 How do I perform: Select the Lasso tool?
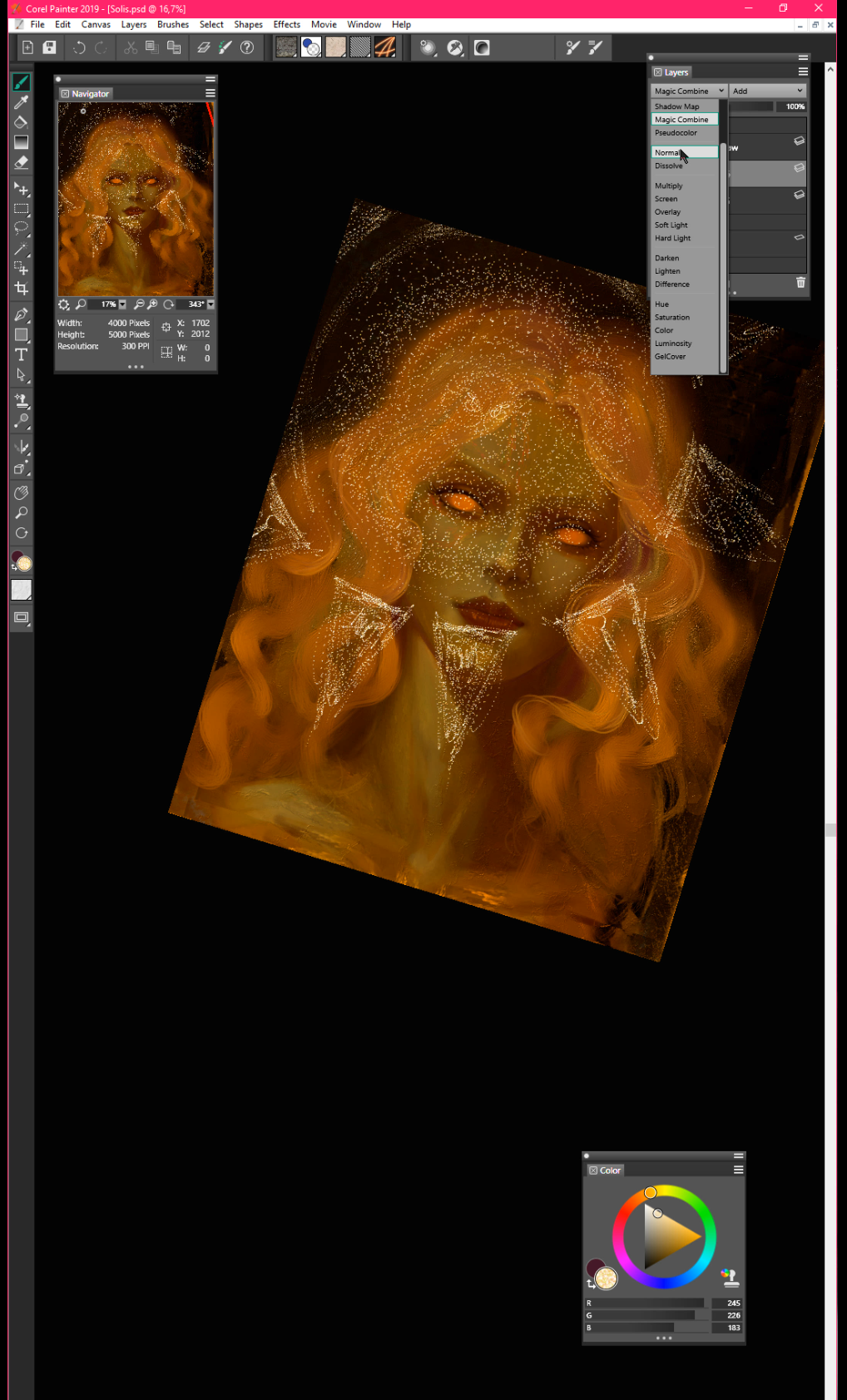point(22,229)
